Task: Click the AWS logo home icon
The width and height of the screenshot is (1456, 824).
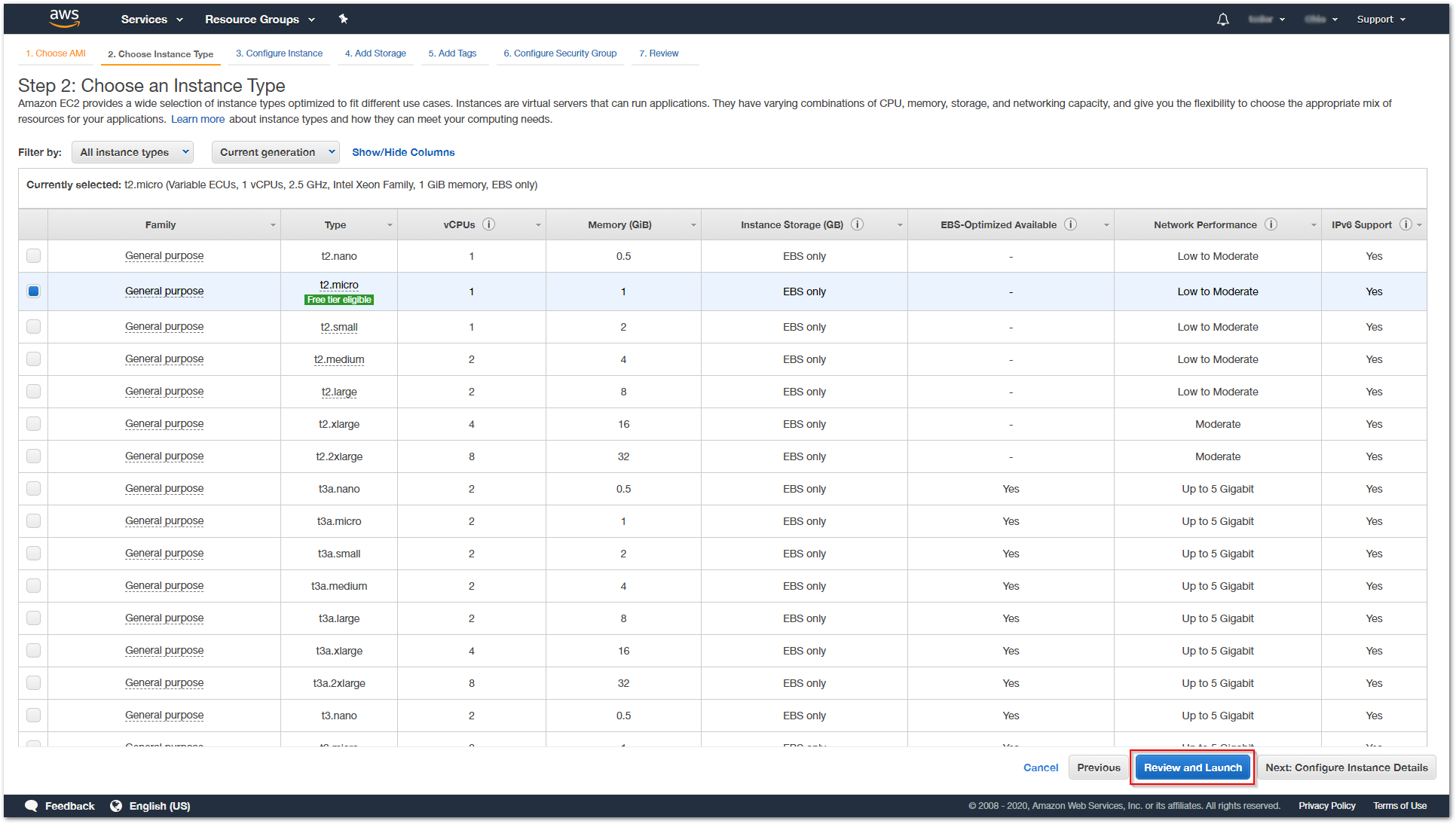Action: pos(65,19)
